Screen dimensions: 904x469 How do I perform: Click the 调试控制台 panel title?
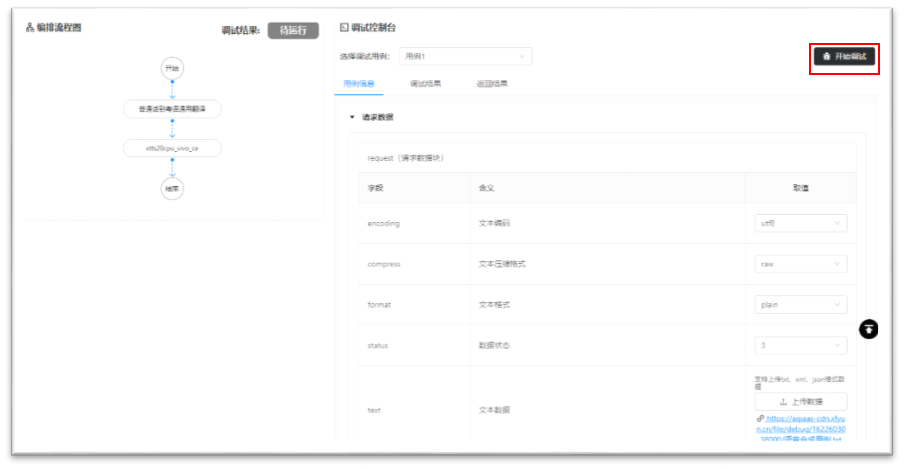tap(373, 27)
